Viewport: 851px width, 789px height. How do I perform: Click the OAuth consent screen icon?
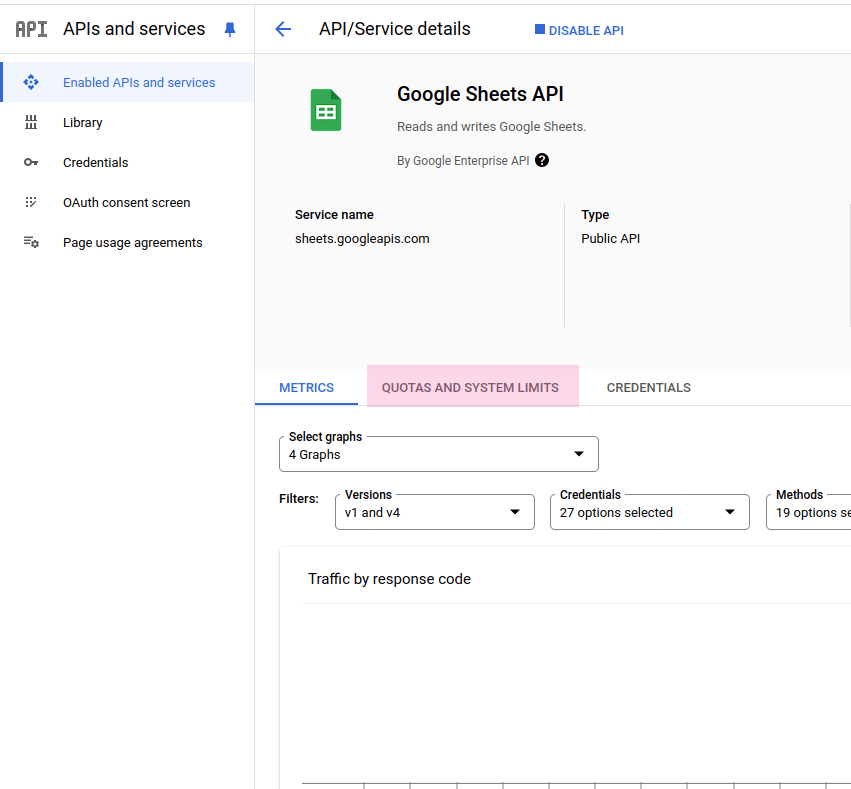point(31,202)
